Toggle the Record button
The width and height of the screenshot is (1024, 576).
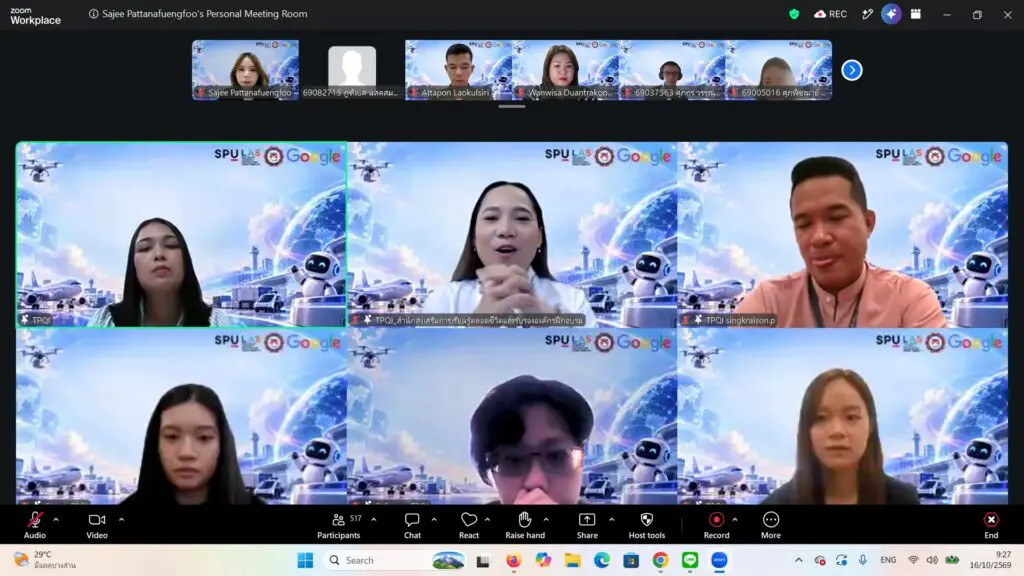pyautogui.click(x=716, y=525)
